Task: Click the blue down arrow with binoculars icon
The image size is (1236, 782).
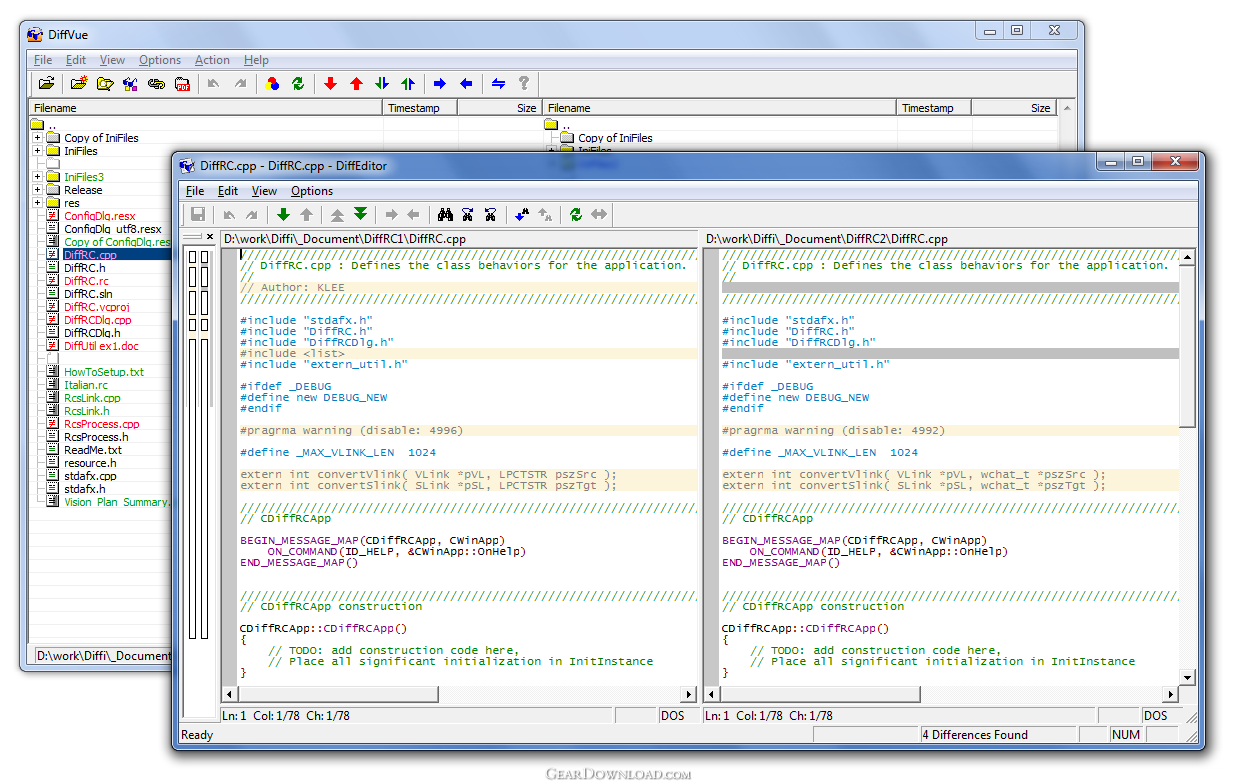Action: point(521,214)
